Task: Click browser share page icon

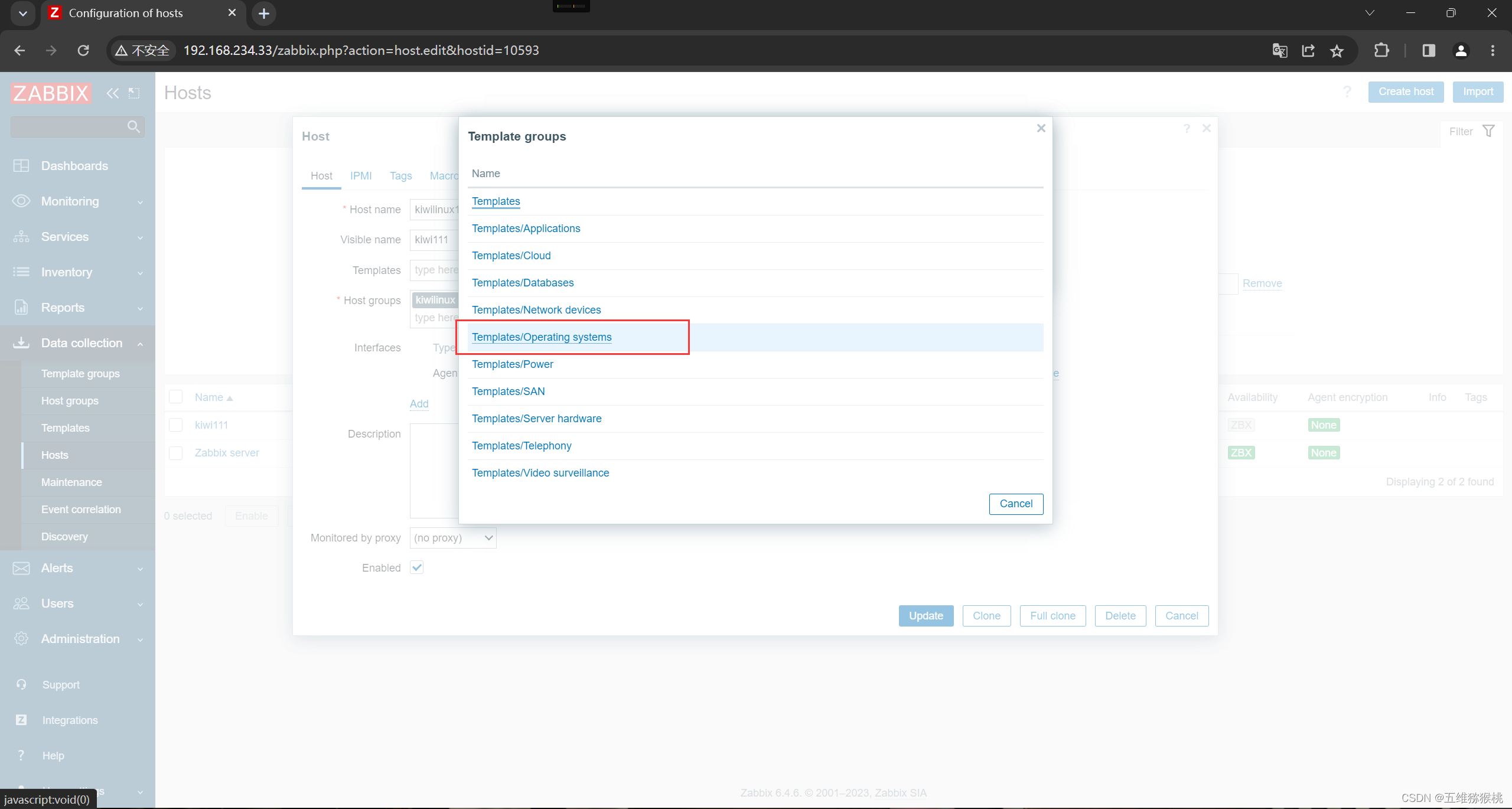Action: (x=1308, y=51)
